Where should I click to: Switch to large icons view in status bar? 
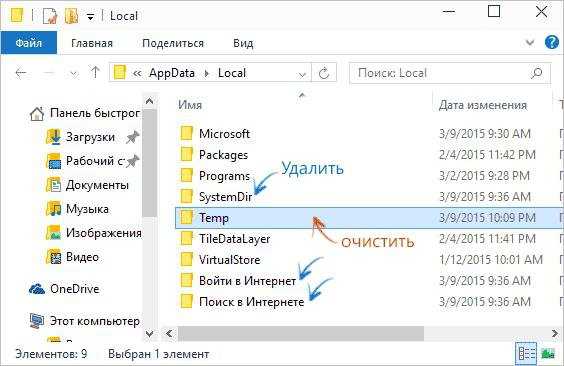[548, 354]
